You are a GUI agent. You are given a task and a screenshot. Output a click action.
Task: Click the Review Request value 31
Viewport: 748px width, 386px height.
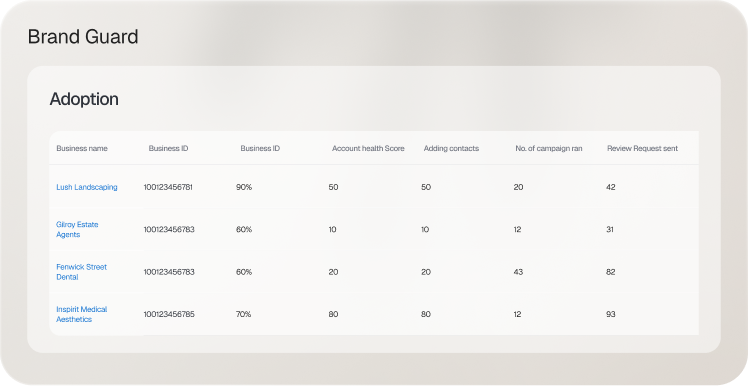point(610,230)
